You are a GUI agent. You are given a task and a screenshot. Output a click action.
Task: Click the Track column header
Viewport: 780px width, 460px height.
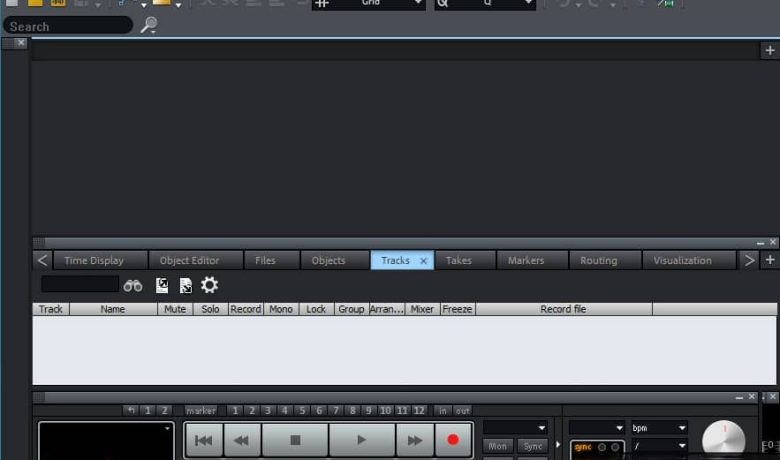[51, 309]
